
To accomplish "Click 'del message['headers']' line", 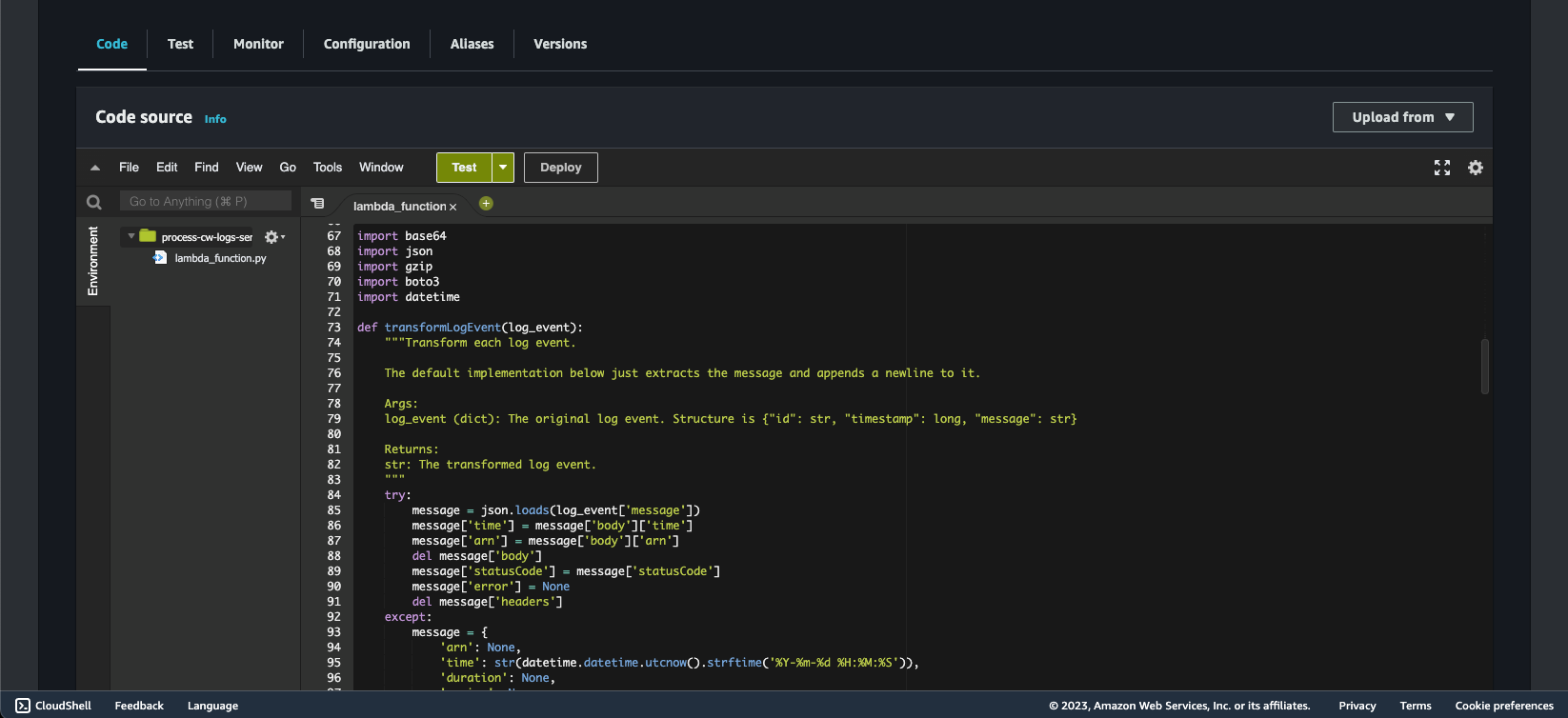I will 487,602.
